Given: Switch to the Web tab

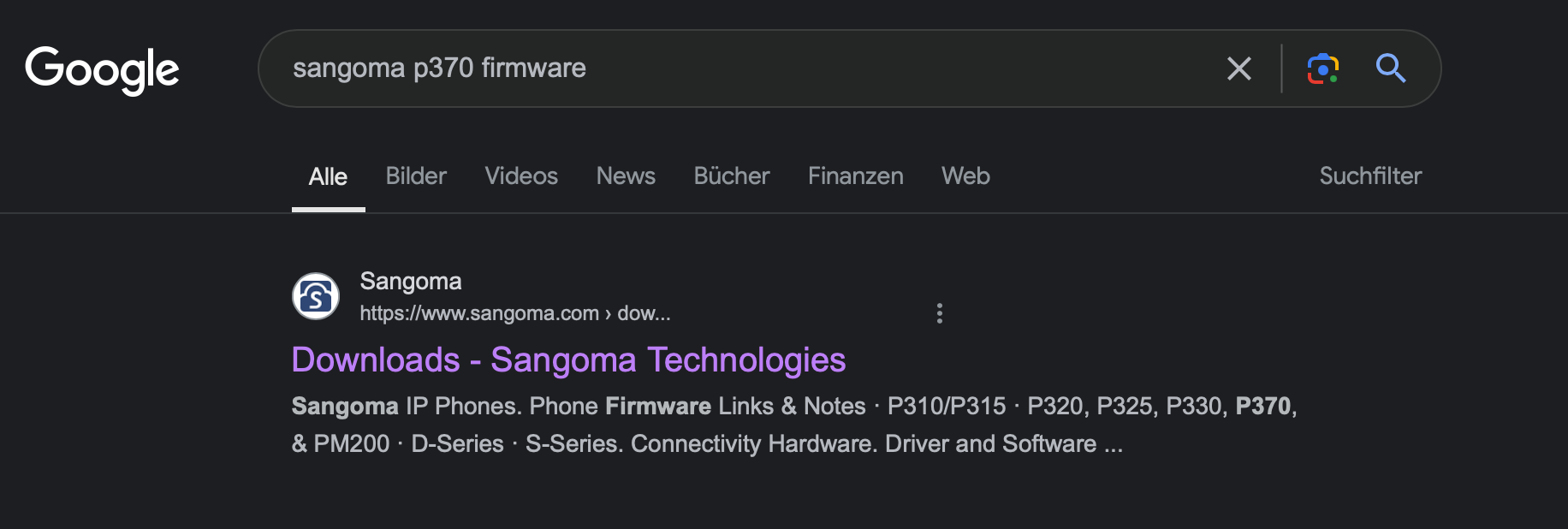Looking at the screenshot, I should (965, 176).
